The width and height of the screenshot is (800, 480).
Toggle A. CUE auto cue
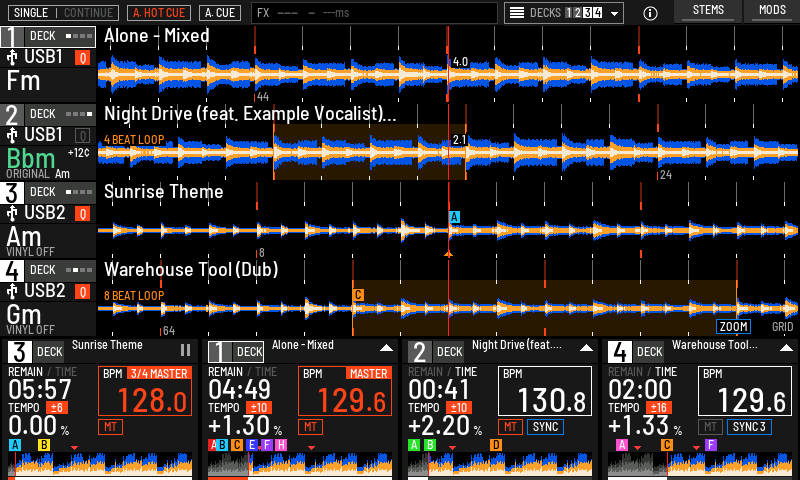click(x=220, y=13)
